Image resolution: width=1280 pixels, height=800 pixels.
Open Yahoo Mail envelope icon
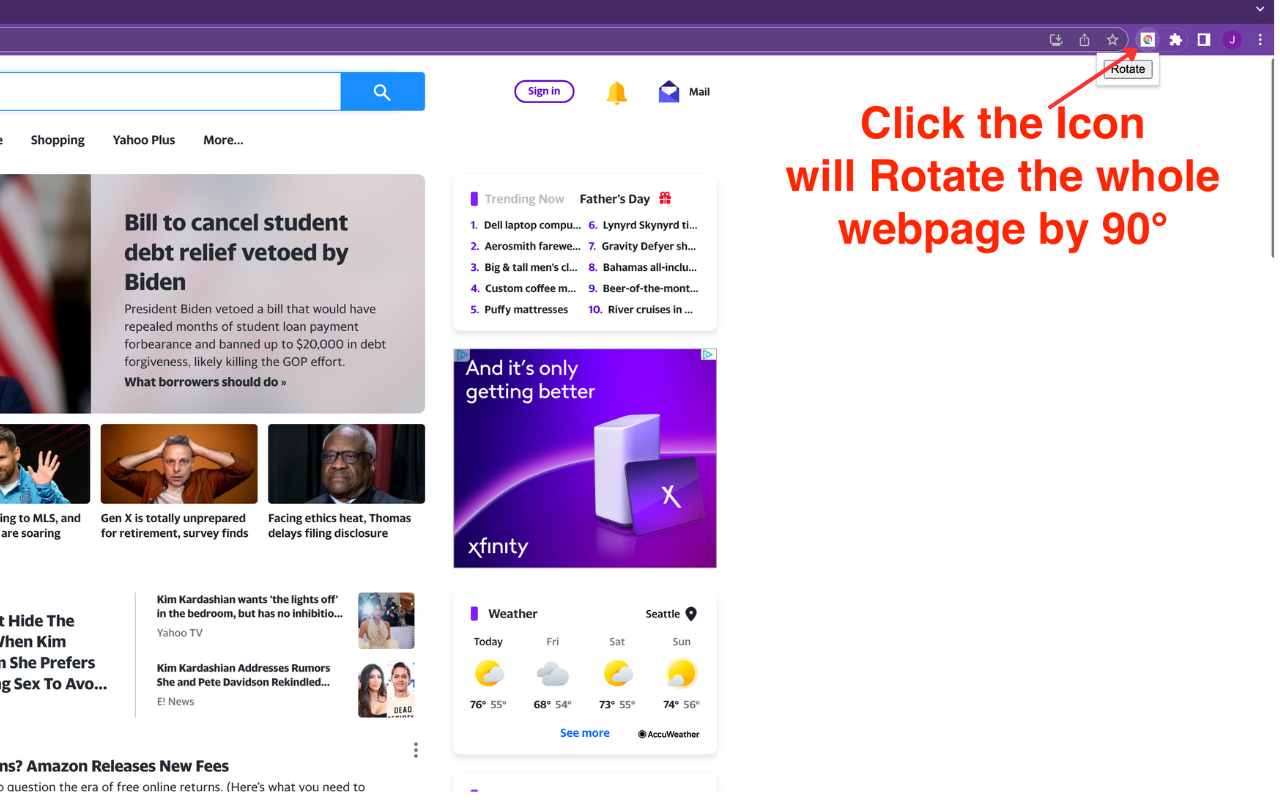tap(669, 92)
